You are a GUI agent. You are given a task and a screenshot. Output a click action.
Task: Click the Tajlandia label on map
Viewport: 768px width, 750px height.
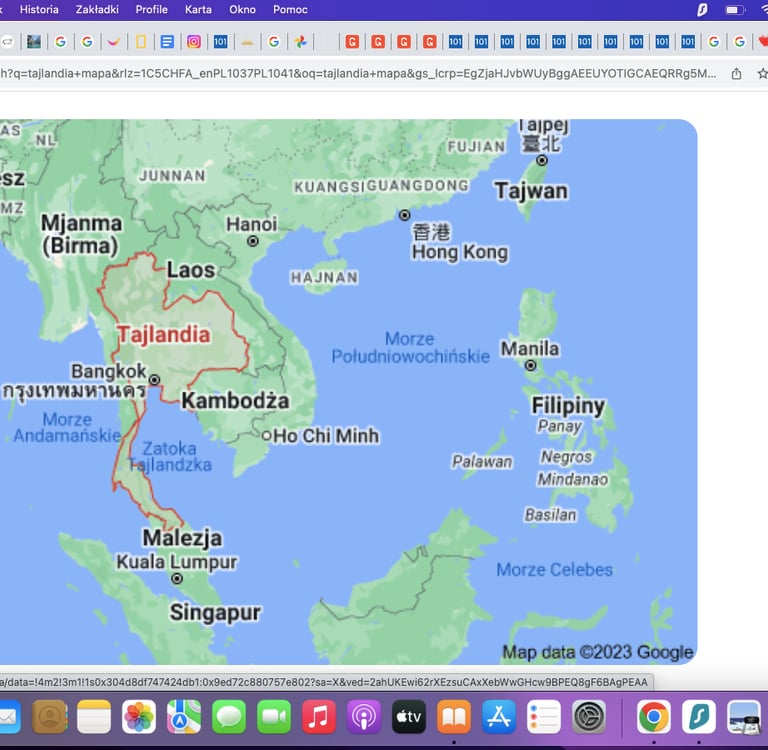point(164,335)
